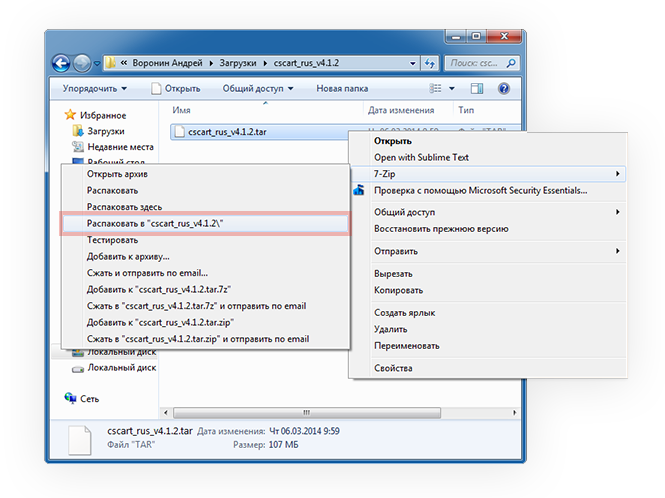Click the Сеть network icon

coord(70,398)
